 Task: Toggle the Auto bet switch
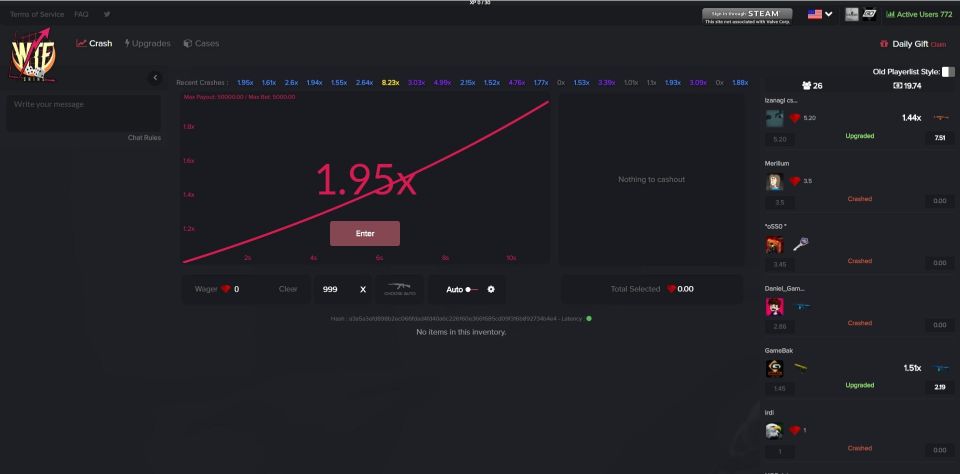(x=471, y=289)
